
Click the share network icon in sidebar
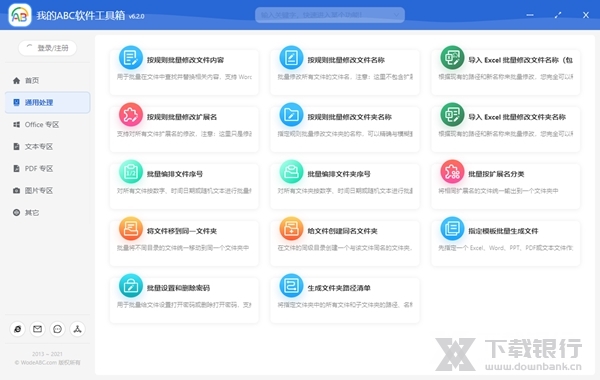77,329
